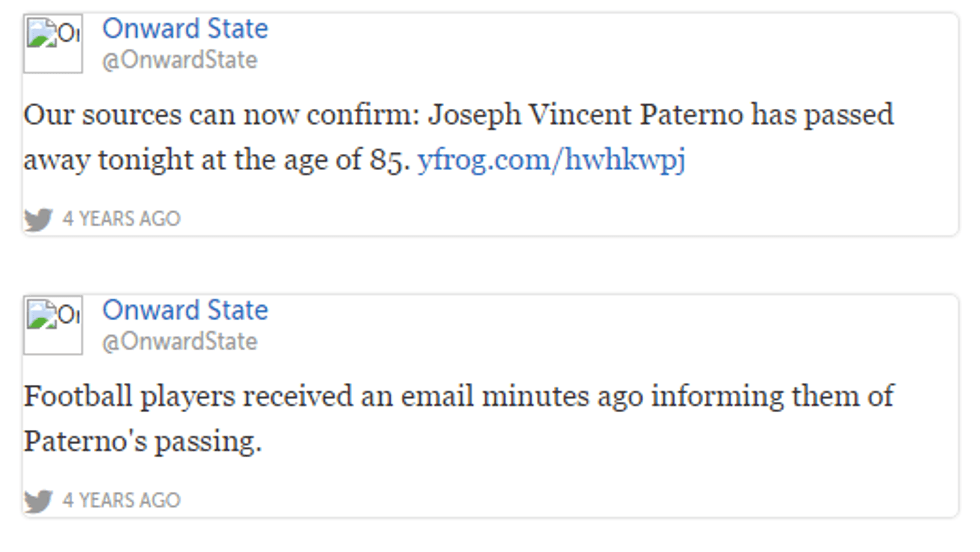Click the name "Joseph Vincent Paterno" in the tweet
This screenshot has width=980, height=552.
[586, 115]
